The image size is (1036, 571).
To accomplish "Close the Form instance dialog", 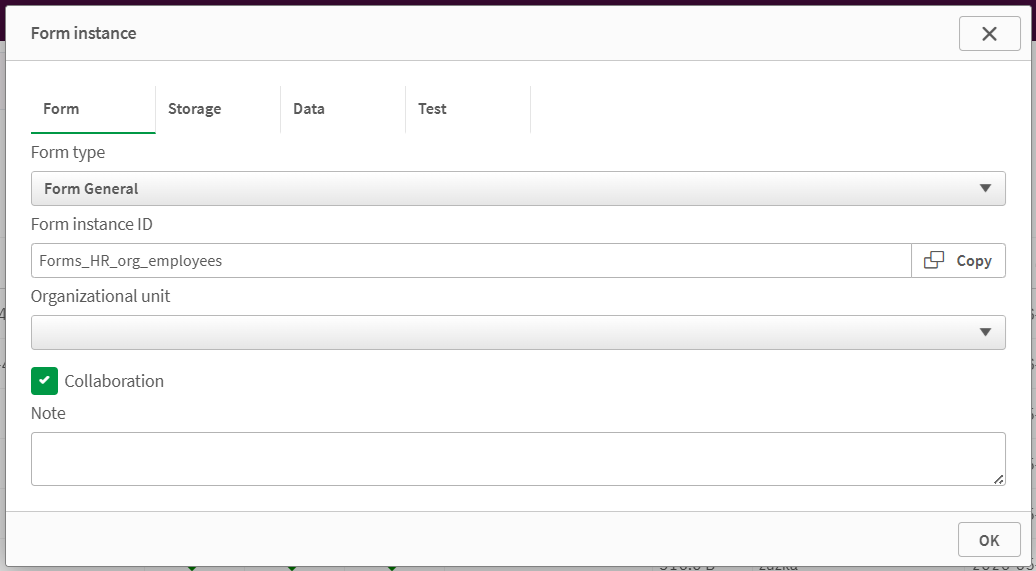I will tap(989, 34).
